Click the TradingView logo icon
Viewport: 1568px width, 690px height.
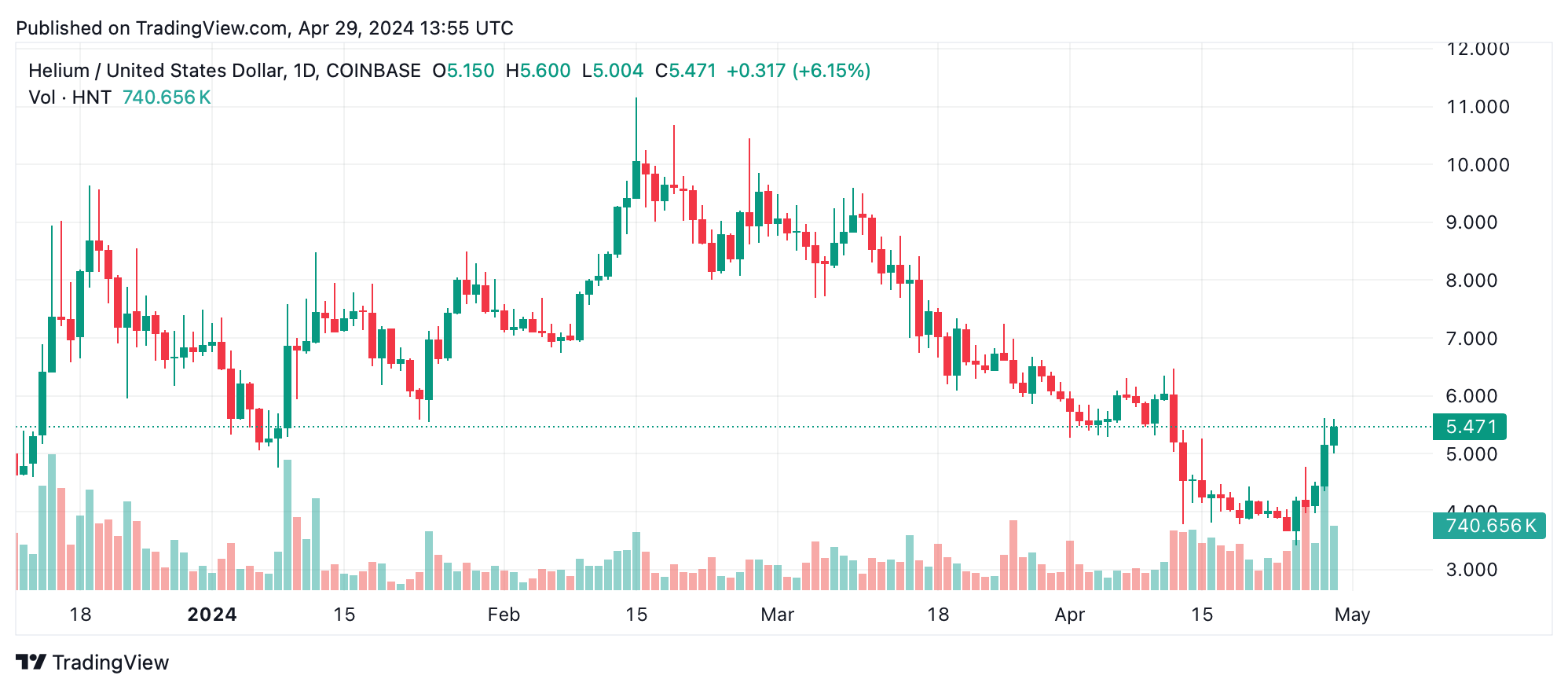point(31,662)
